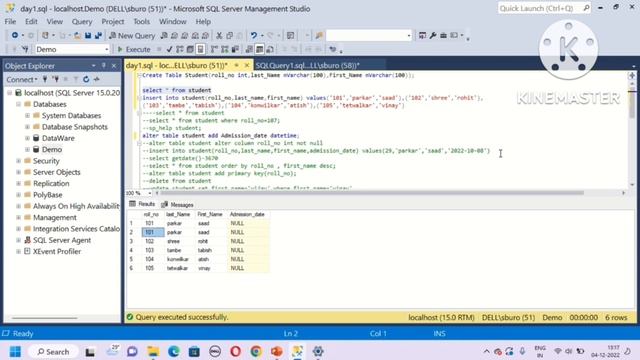640x360 pixels.
Task: Click the Include Actual Execution Plan icon
Action: [214, 49]
